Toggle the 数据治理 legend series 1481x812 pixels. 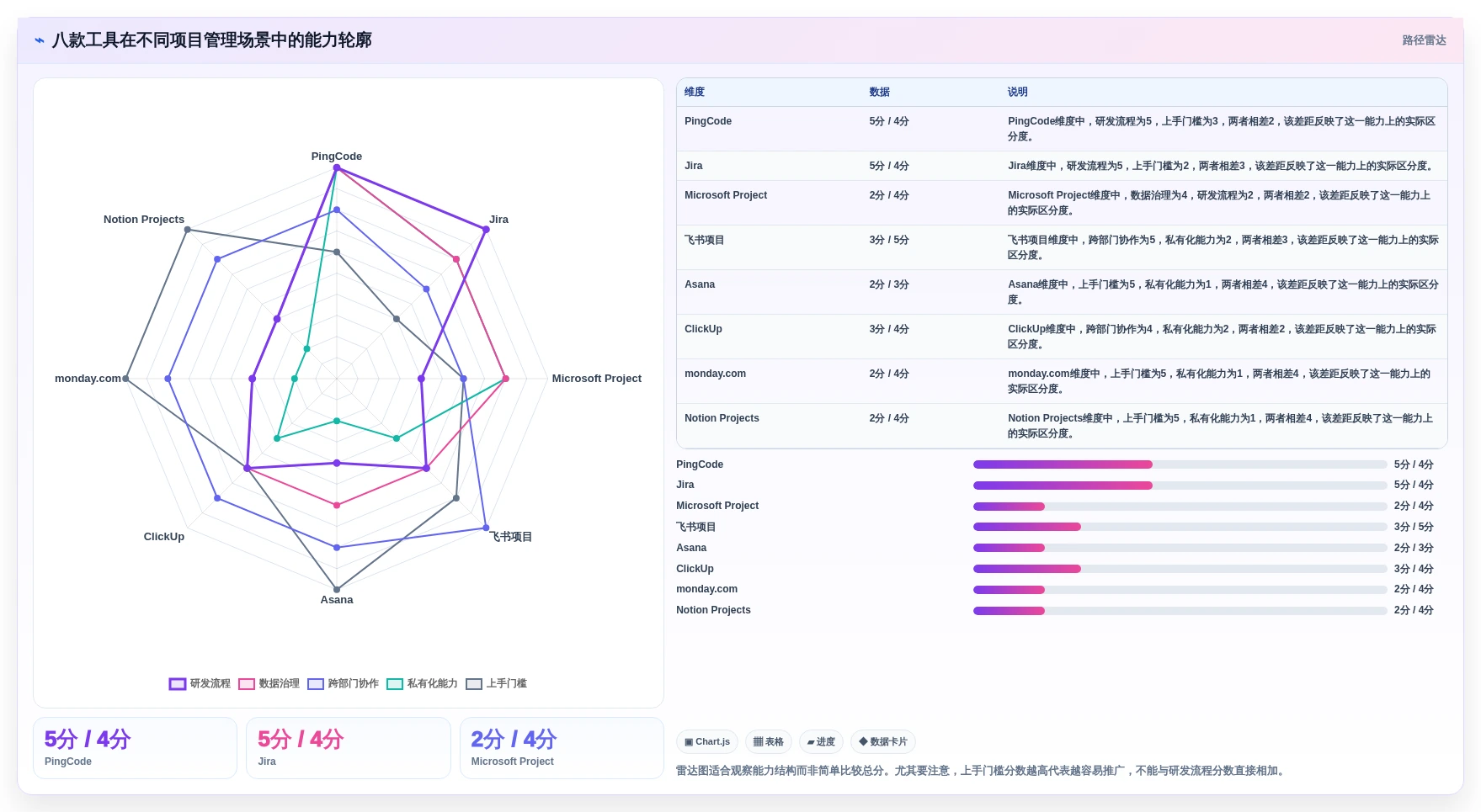point(269,683)
